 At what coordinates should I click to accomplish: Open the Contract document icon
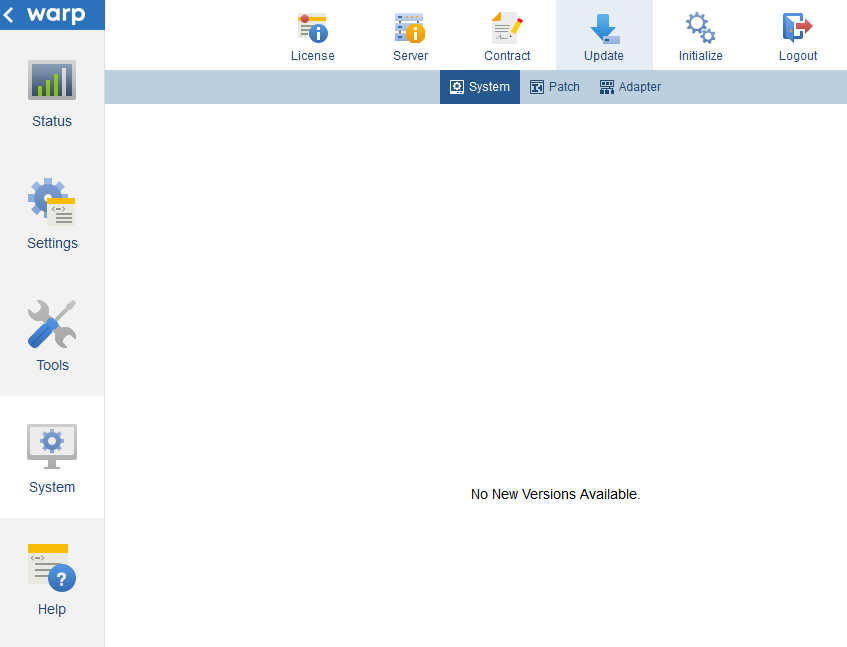pyautogui.click(x=507, y=27)
